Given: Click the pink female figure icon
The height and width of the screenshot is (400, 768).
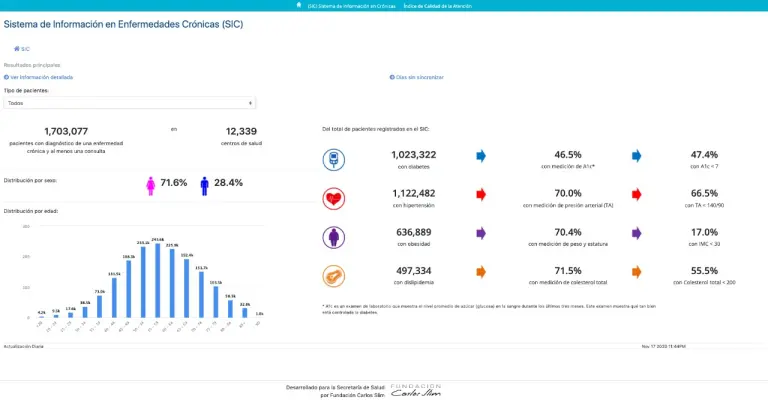Looking at the screenshot, I should 152,184.
